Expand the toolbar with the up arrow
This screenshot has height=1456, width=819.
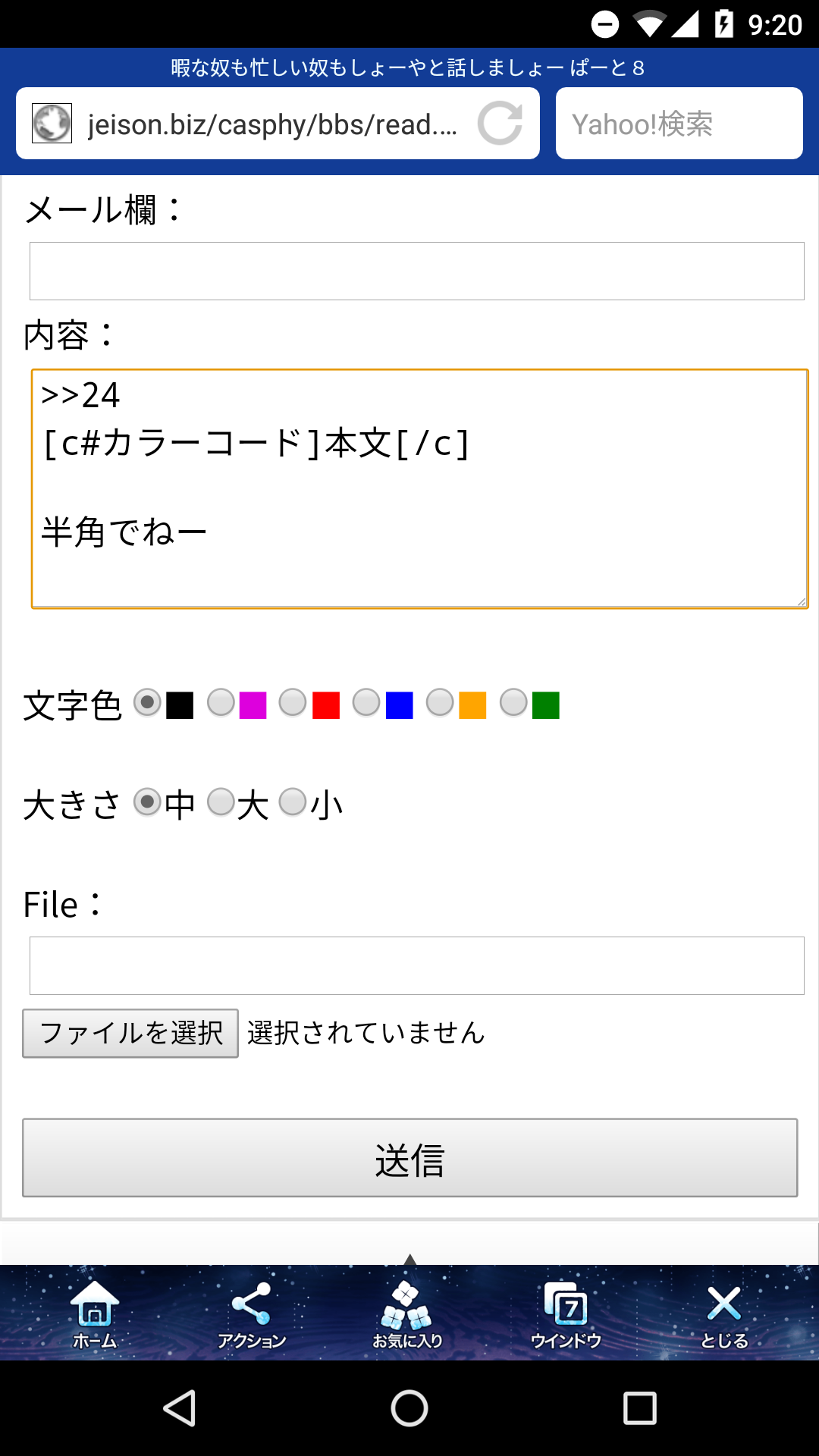pos(409,1259)
